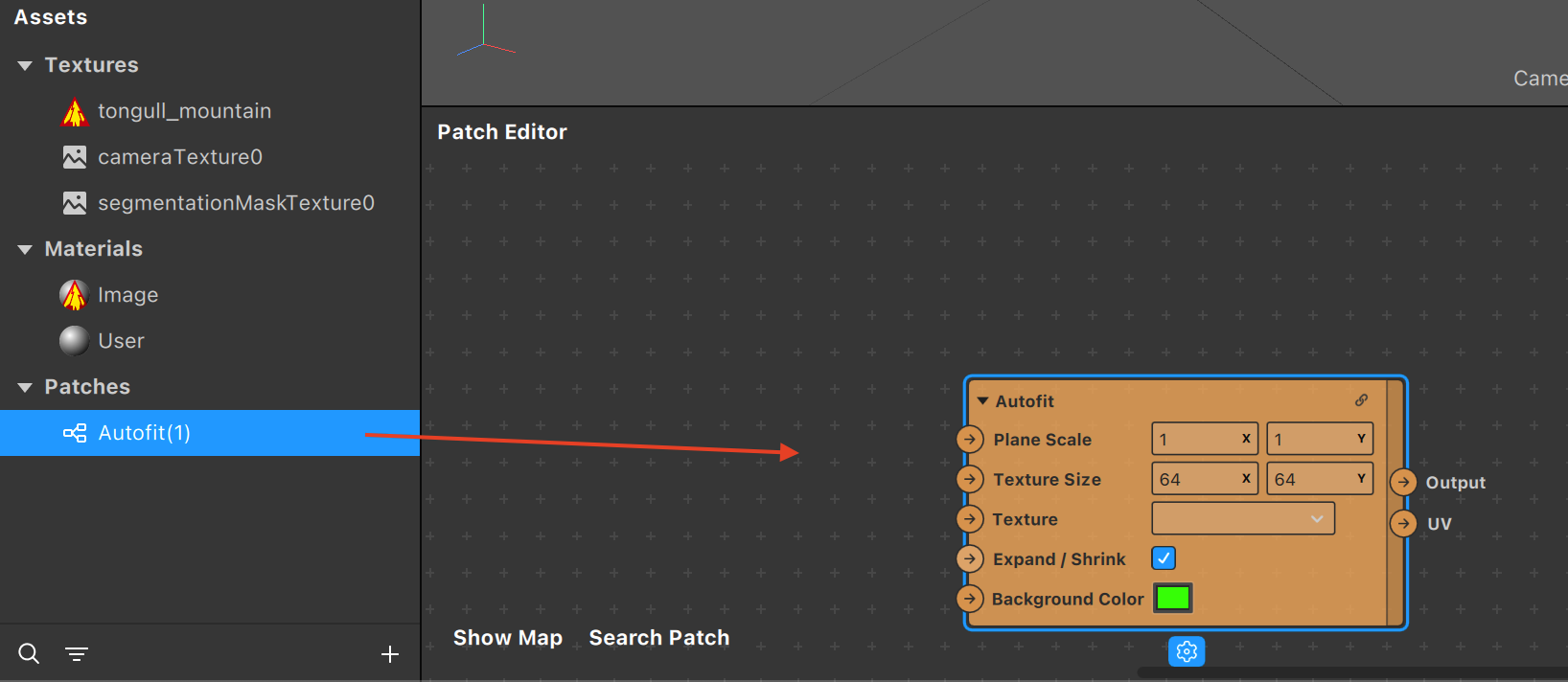Click the Output label on patch

[1455, 483]
